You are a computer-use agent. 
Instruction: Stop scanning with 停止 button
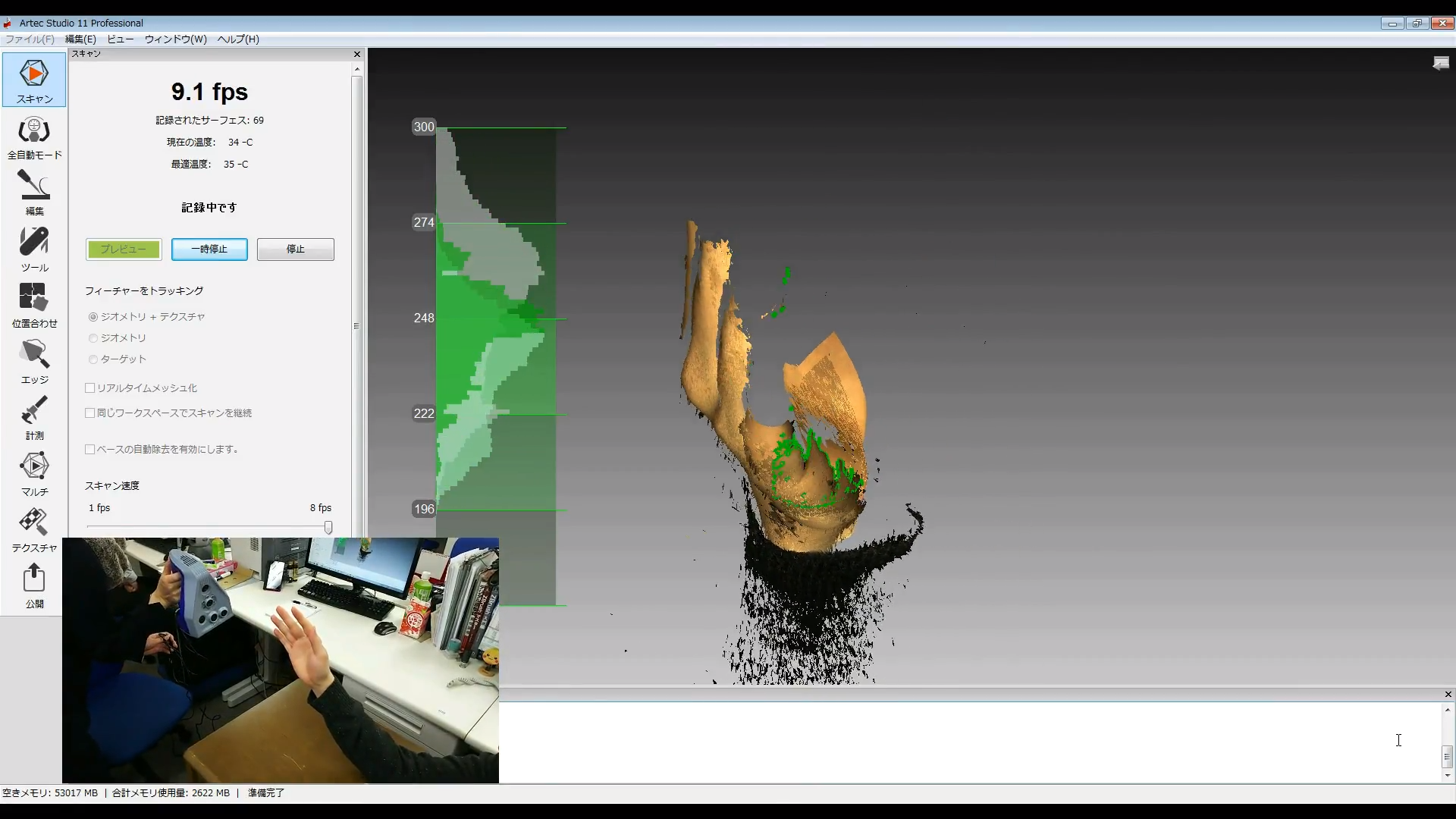(x=296, y=249)
